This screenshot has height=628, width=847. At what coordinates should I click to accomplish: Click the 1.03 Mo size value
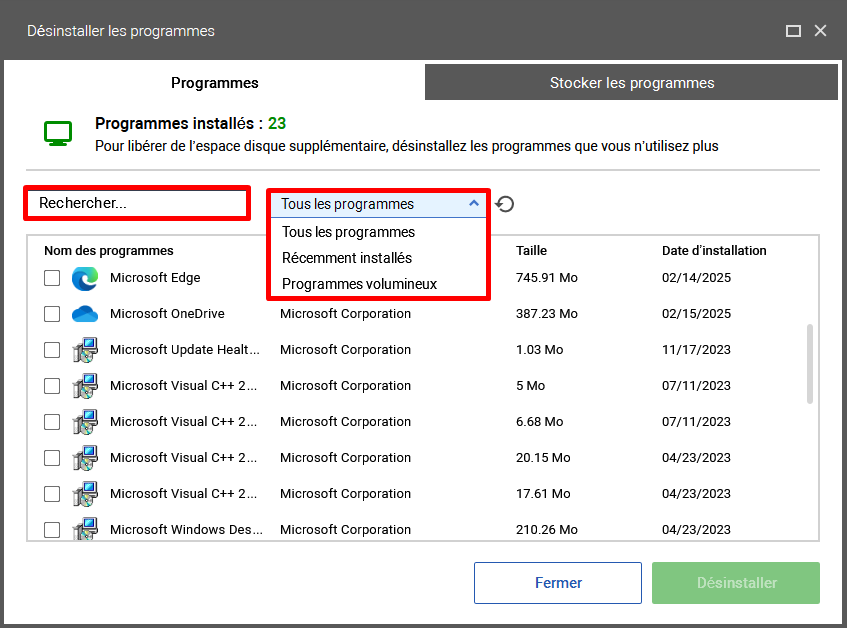(x=539, y=350)
